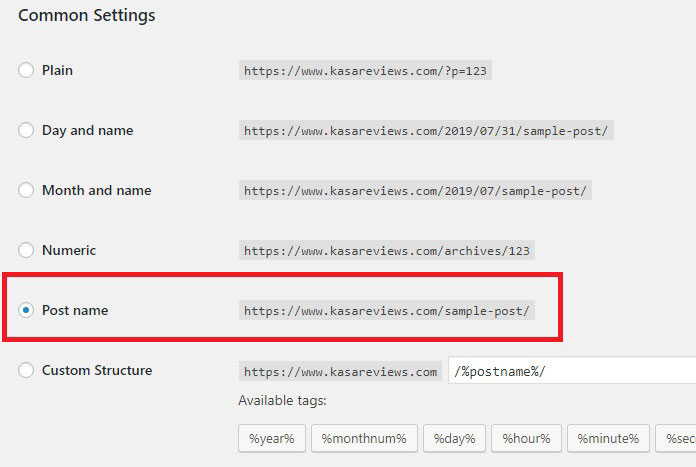Select the Post name radio button

tap(26, 311)
